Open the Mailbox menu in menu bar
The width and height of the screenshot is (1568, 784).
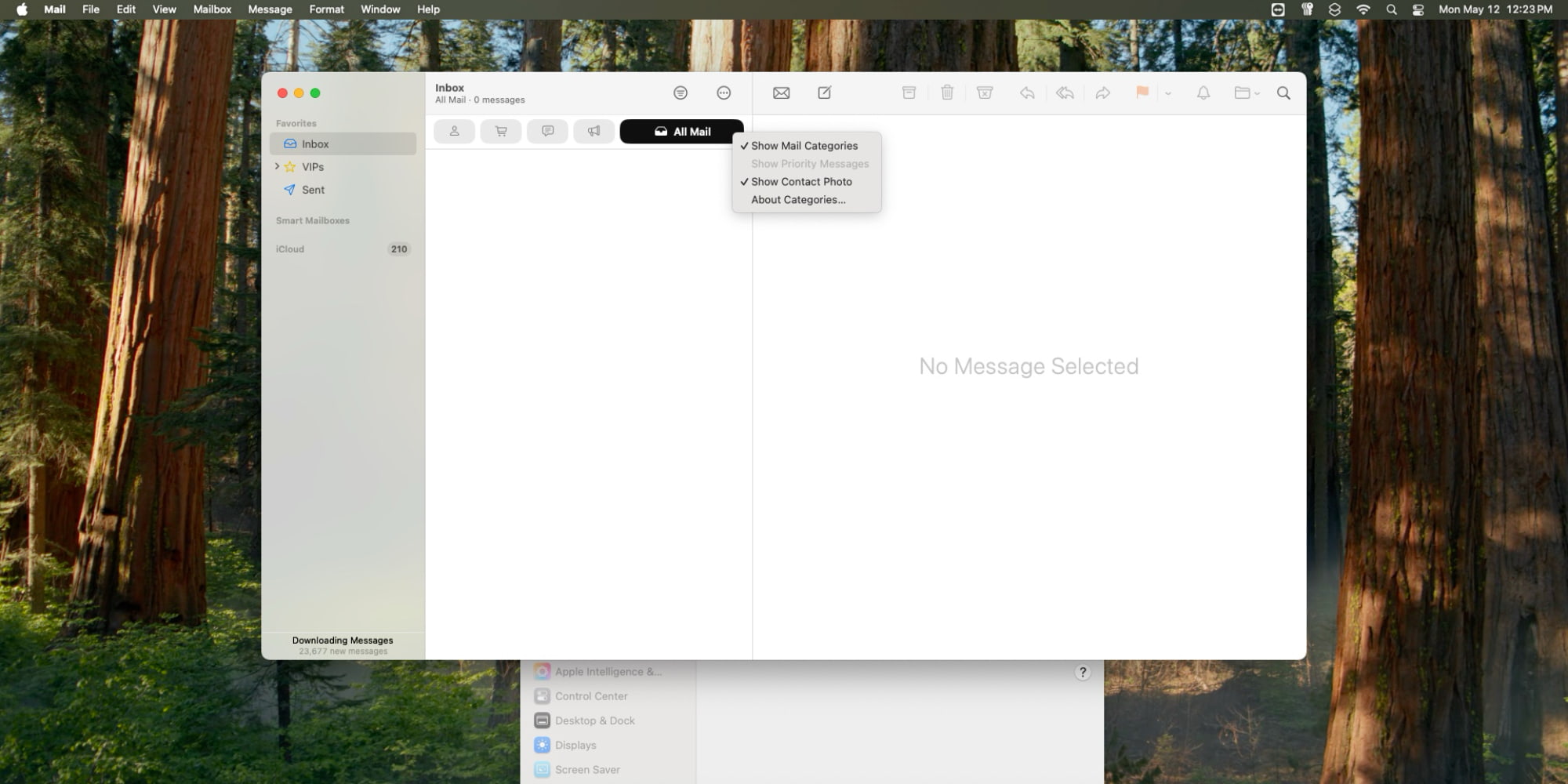pos(212,9)
